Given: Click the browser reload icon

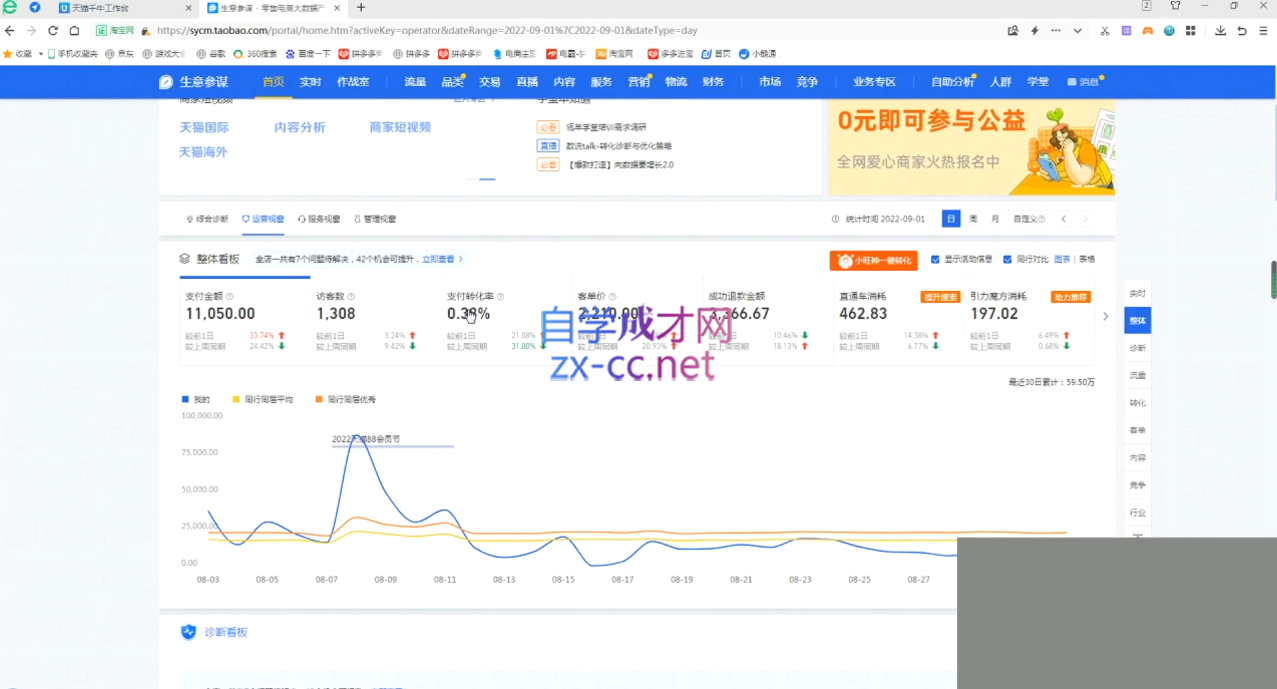Looking at the screenshot, I should [x=53, y=31].
